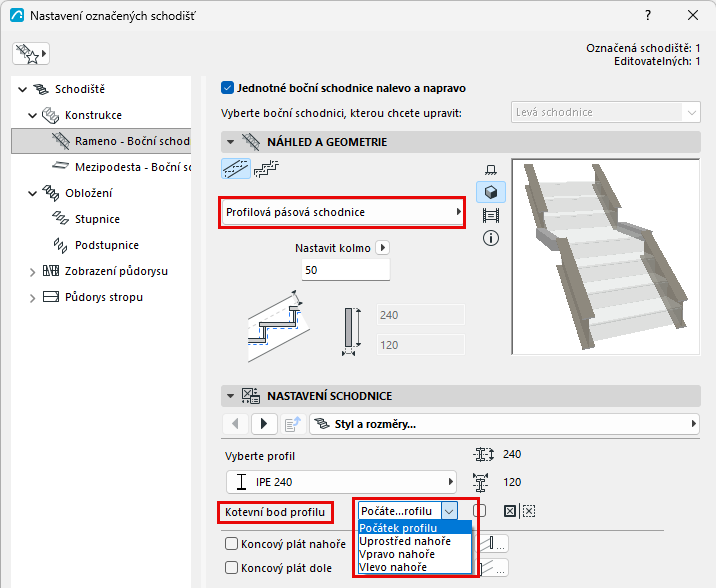Open the Nastavit kolmo arrow menu
Image resolution: width=716 pixels, height=588 pixels.
click(383, 248)
